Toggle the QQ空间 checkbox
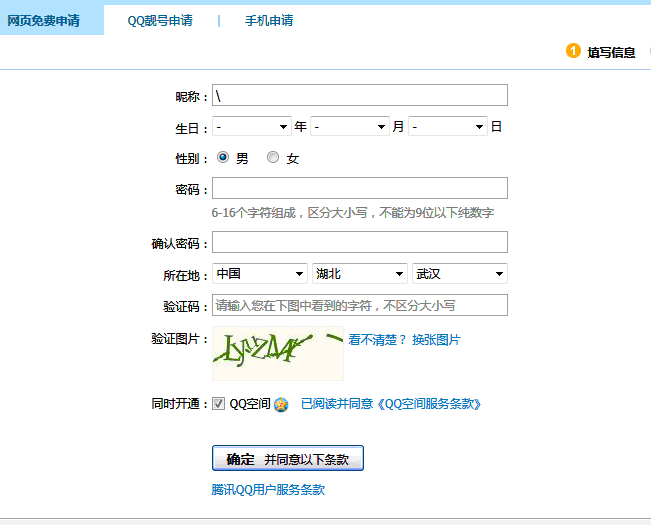Image resolution: width=651 pixels, height=525 pixels. pyautogui.click(x=218, y=403)
